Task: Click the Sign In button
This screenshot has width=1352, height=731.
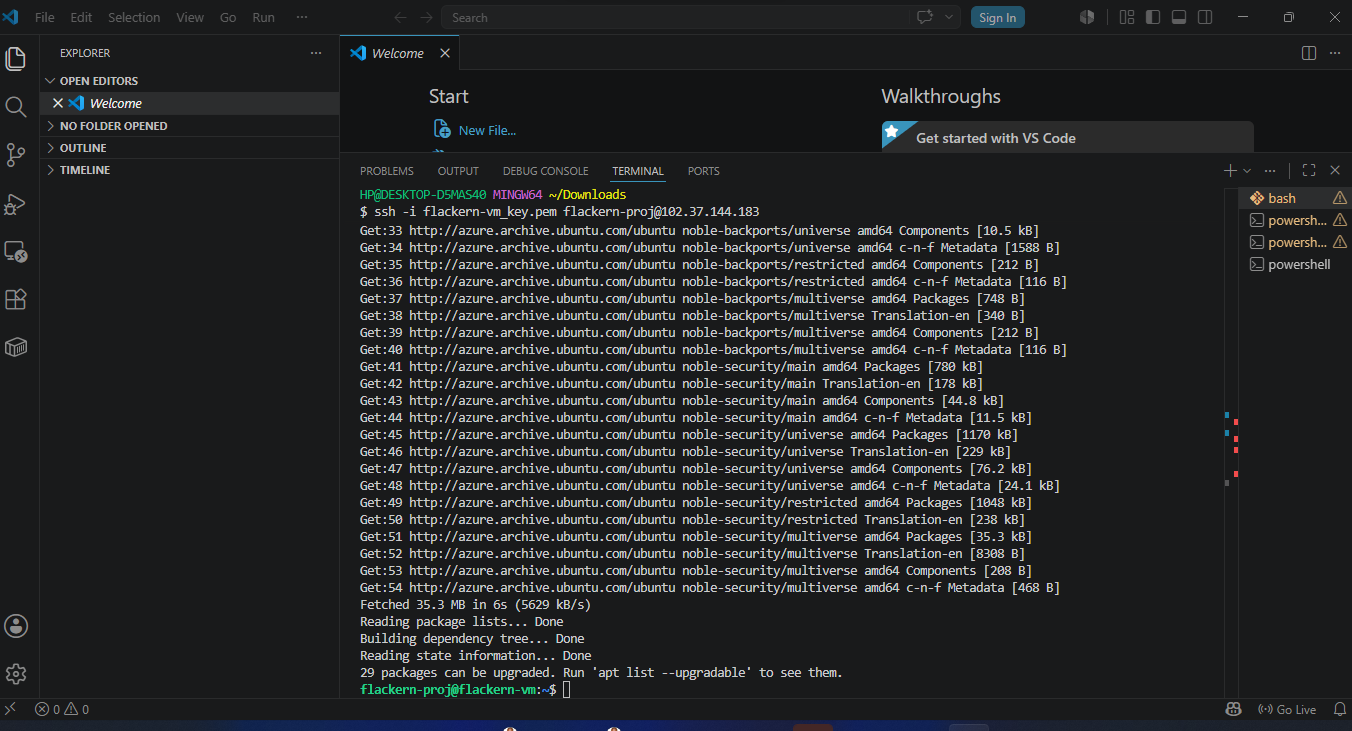Action: [997, 17]
